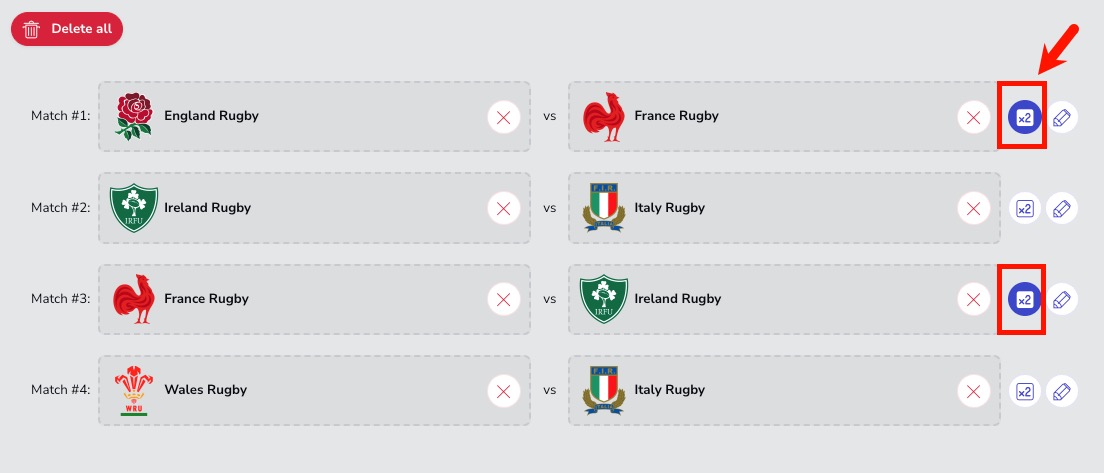The image size is (1104, 473).
Task: Remove England Rugby from Match #1
Action: tap(503, 118)
